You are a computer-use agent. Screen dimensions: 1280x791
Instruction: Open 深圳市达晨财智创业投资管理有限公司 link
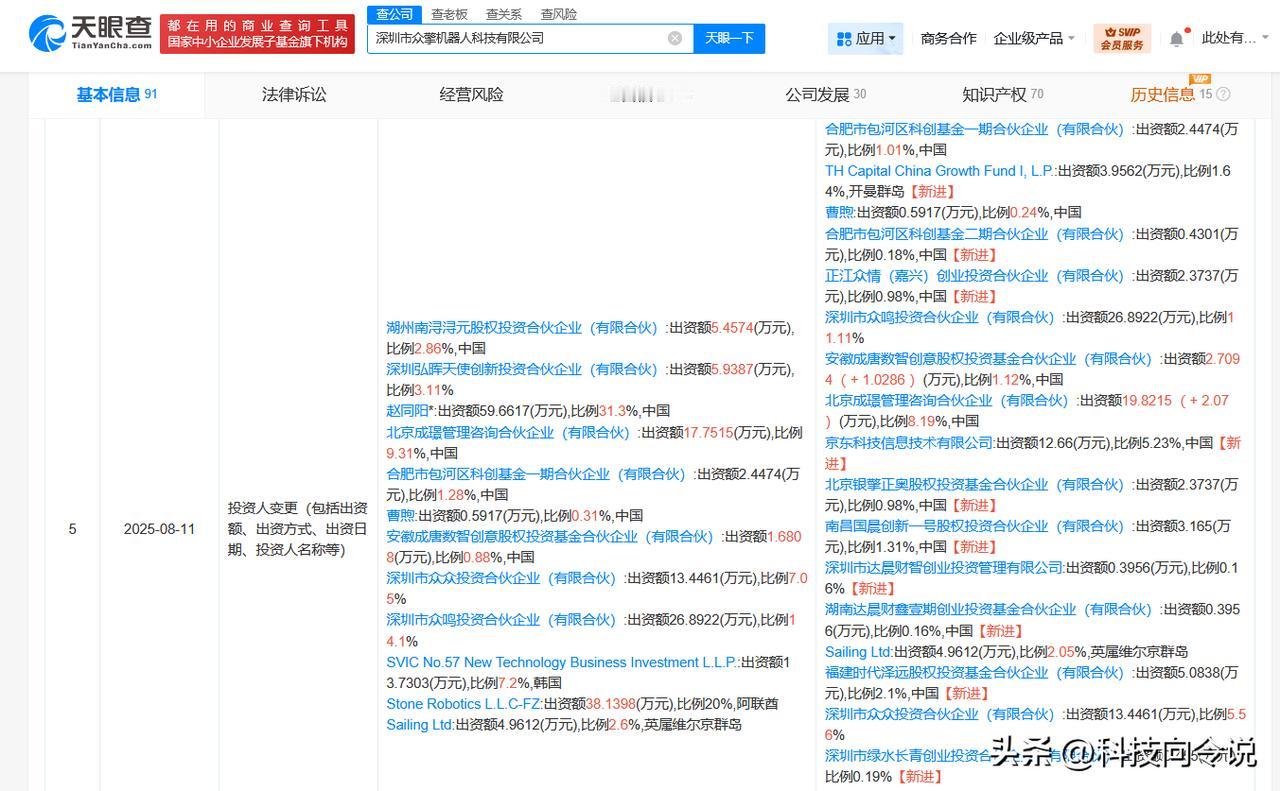tap(943, 567)
